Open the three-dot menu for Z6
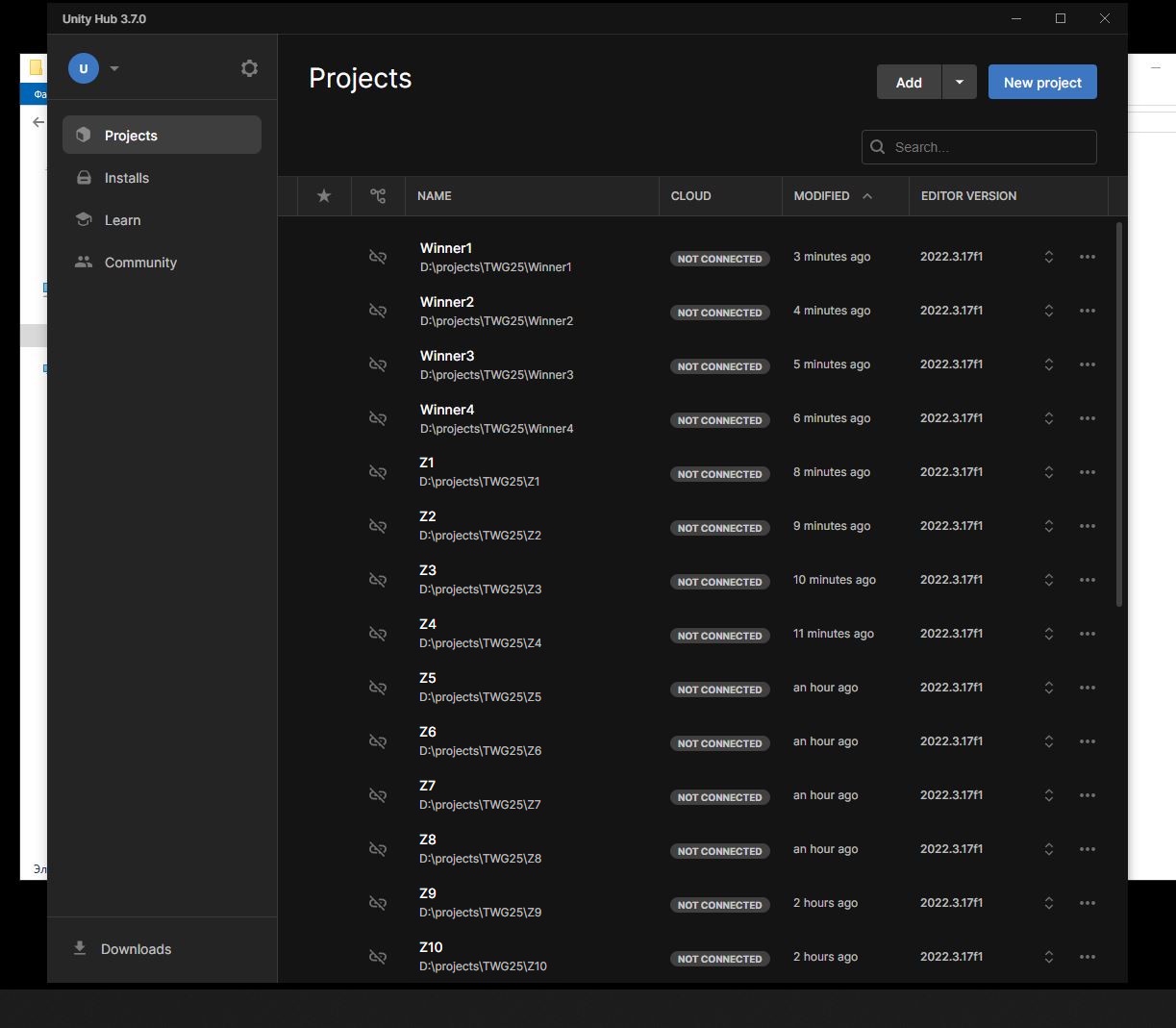This screenshot has height=1028, width=1176. 1088,741
